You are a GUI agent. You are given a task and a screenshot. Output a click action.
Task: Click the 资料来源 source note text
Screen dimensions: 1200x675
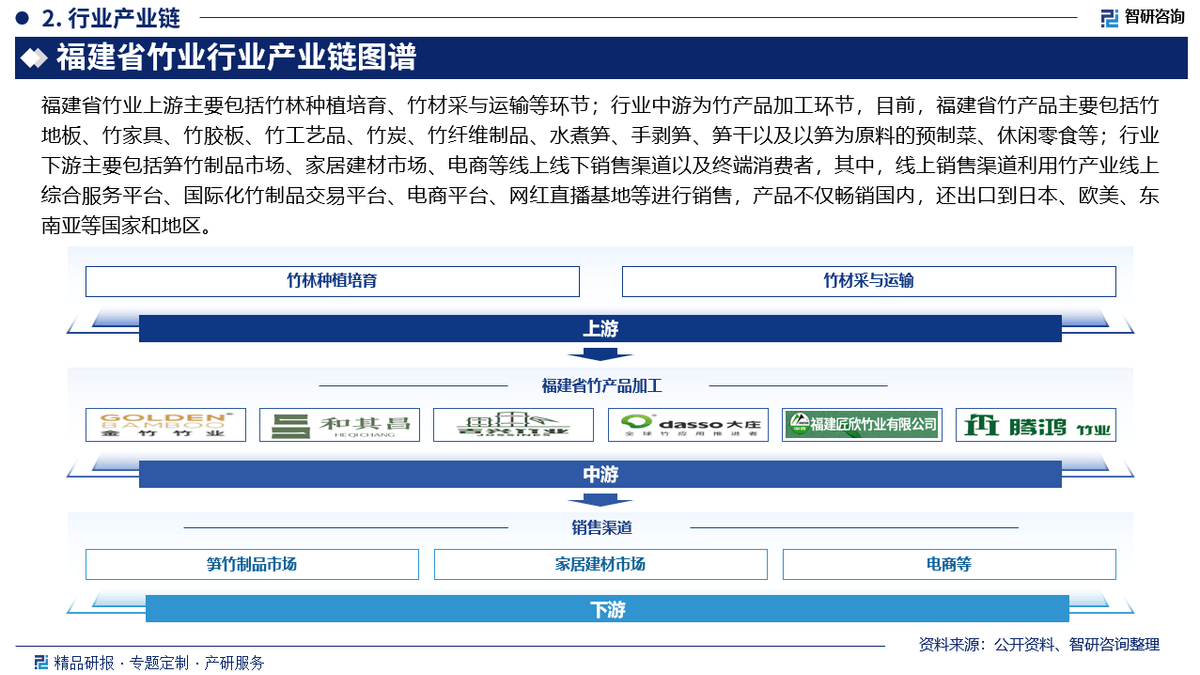[1039, 645]
